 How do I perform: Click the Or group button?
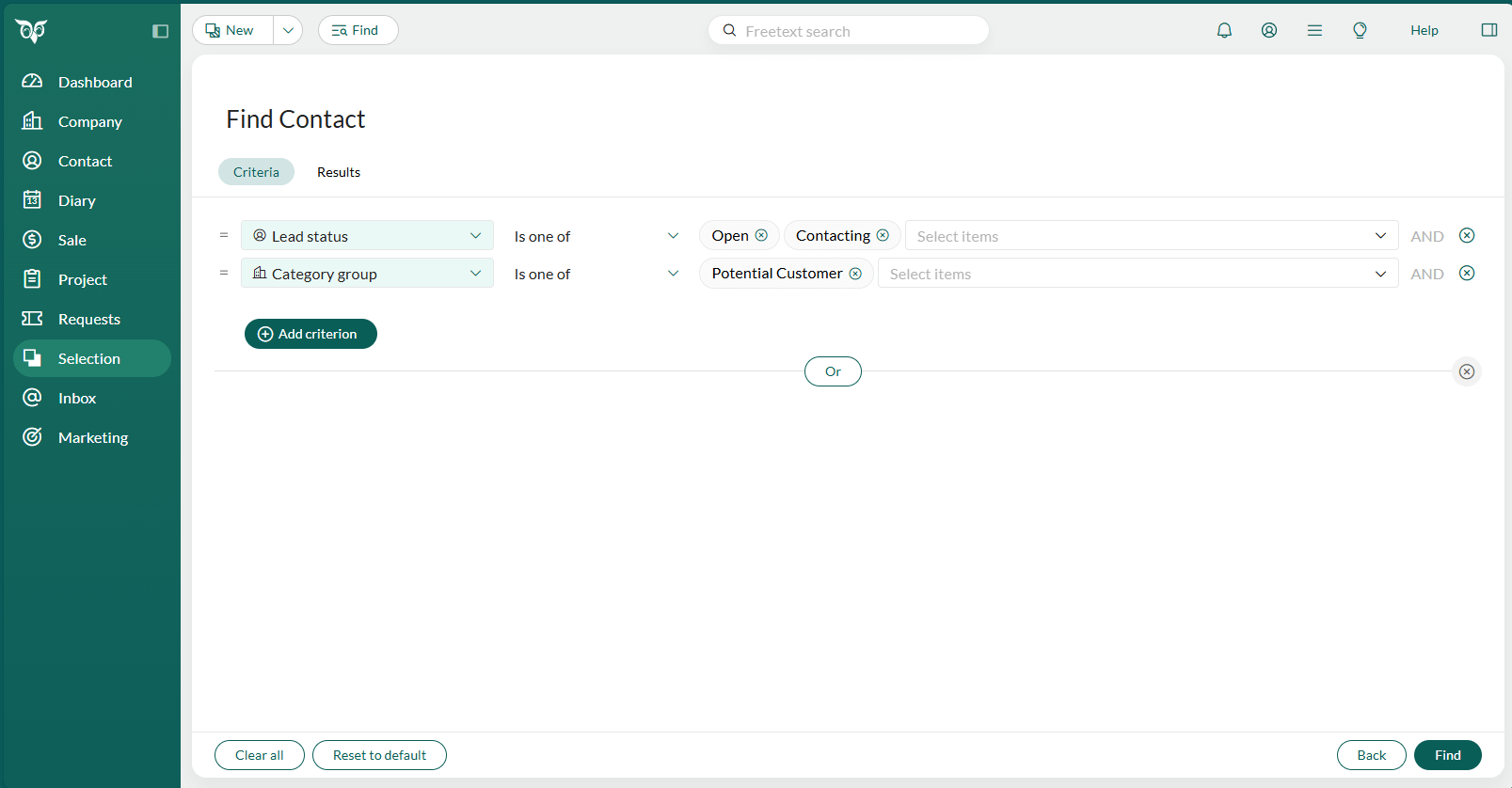click(x=833, y=371)
